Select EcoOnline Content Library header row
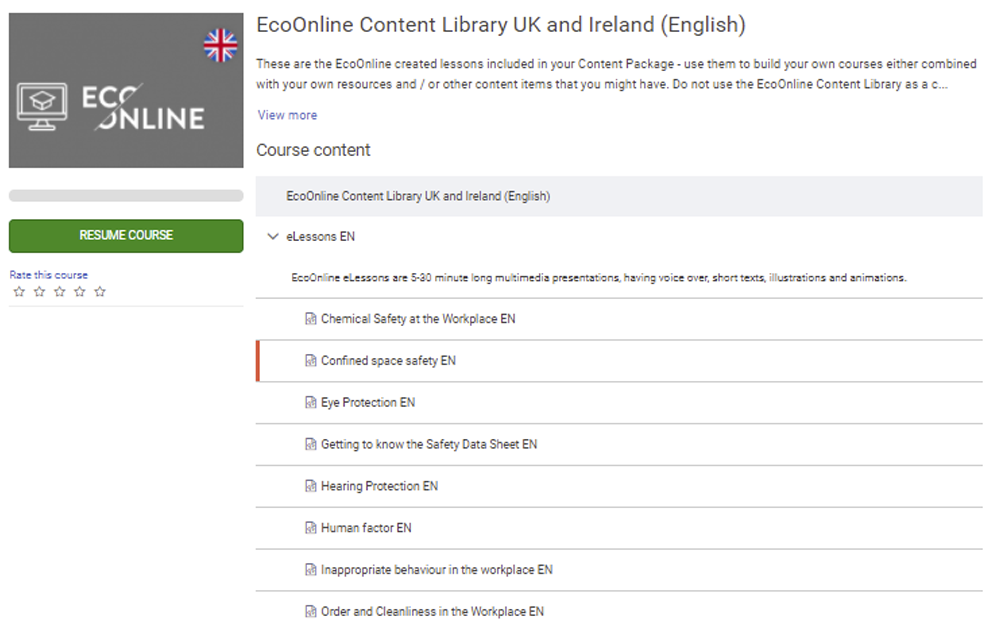This screenshot has height=625, width=1000. pyautogui.click(x=619, y=196)
